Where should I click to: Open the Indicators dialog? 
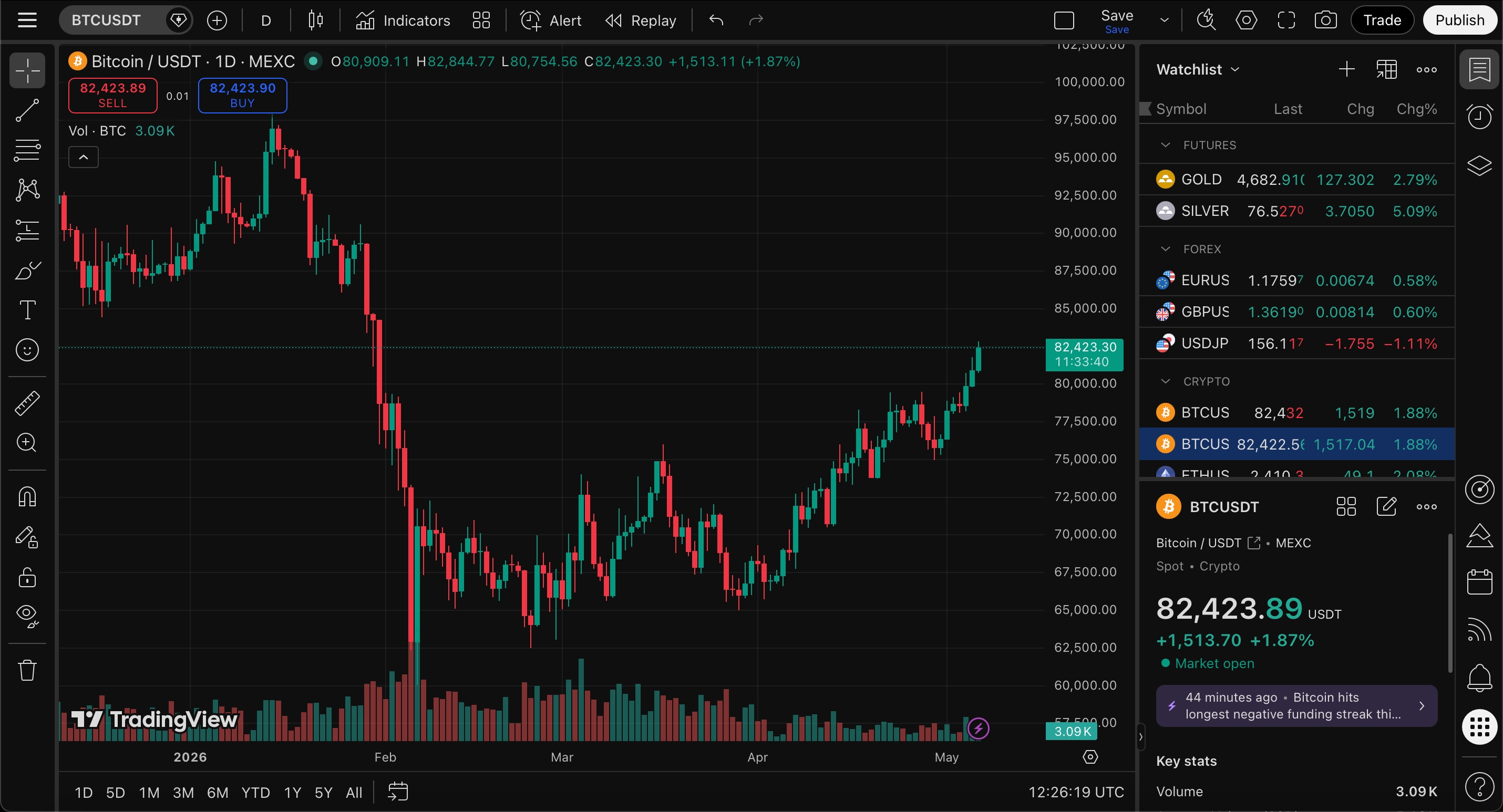[403, 20]
